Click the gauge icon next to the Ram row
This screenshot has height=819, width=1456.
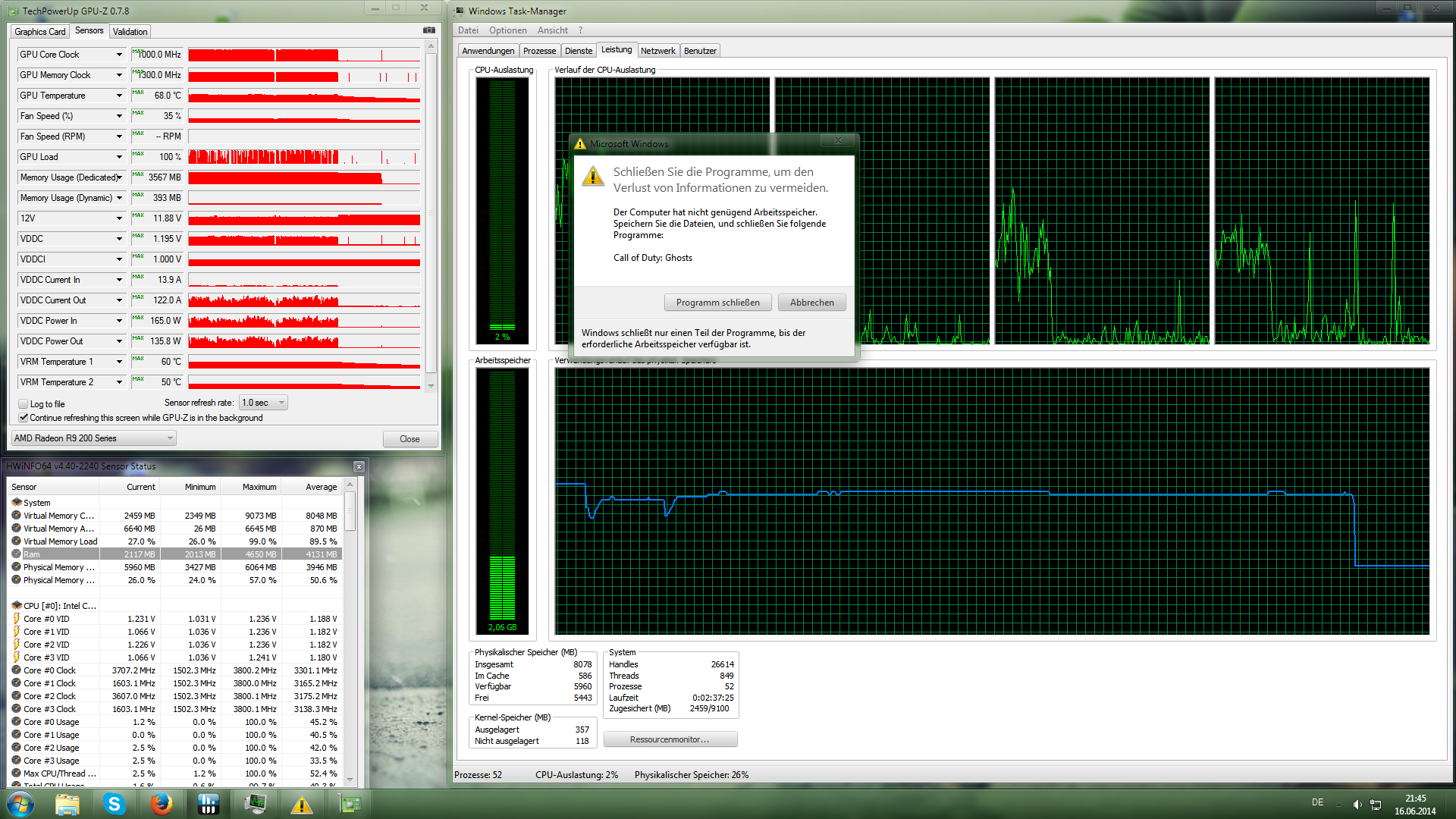[x=17, y=554]
